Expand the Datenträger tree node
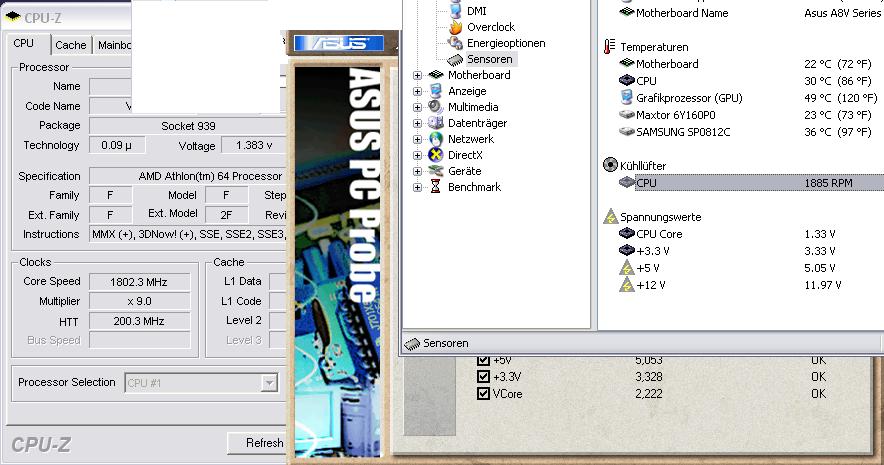Screen dimensions: 884x465 (x=417, y=123)
